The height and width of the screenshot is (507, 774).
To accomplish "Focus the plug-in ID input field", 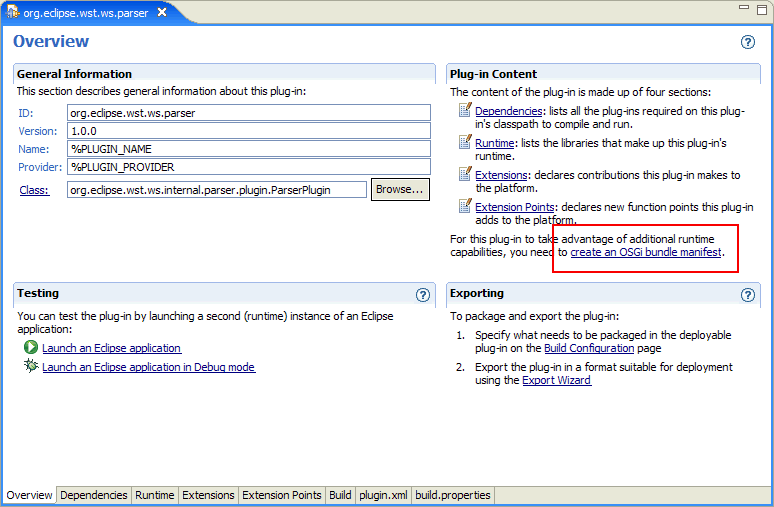I will click(x=248, y=113).
